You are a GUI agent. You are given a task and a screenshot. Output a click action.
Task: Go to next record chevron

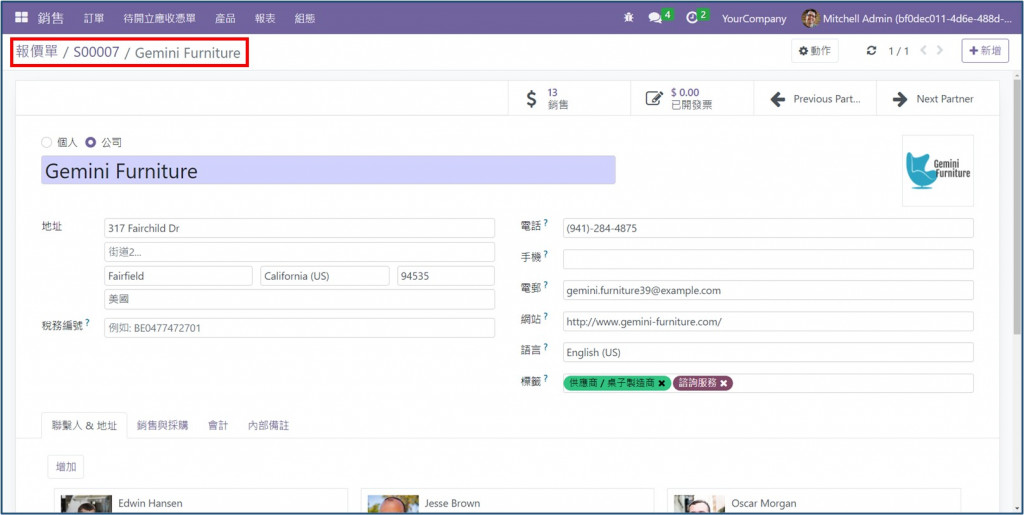(940, 50)
